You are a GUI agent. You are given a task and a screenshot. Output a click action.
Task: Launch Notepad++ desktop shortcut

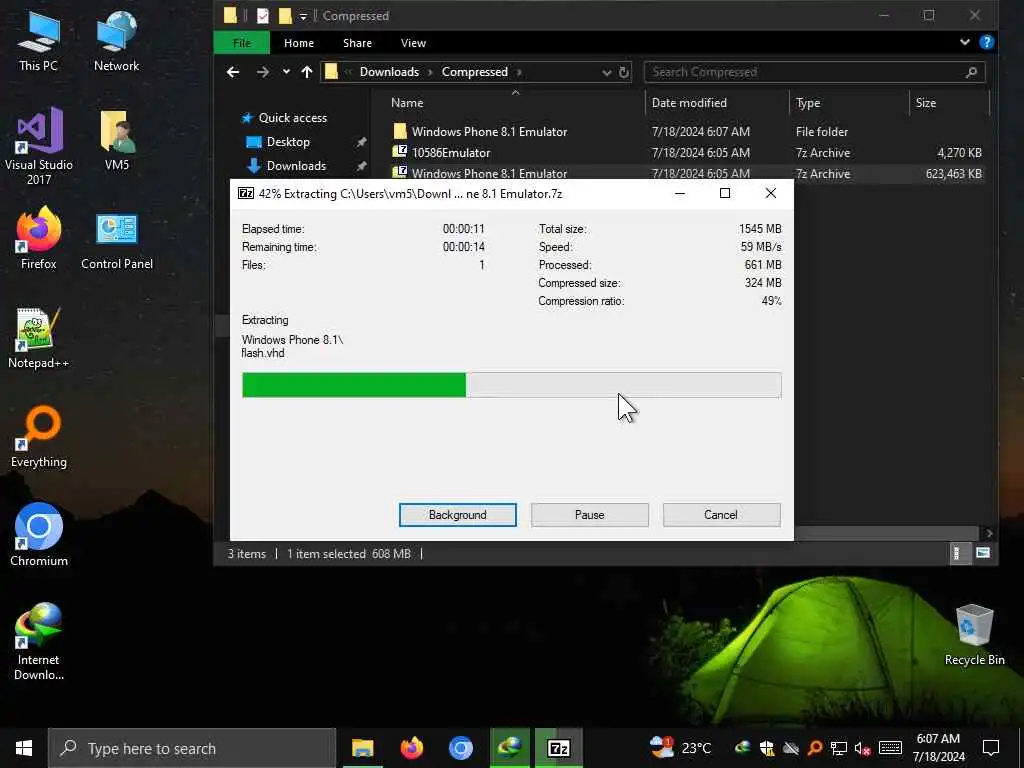(x=39, y=338)
